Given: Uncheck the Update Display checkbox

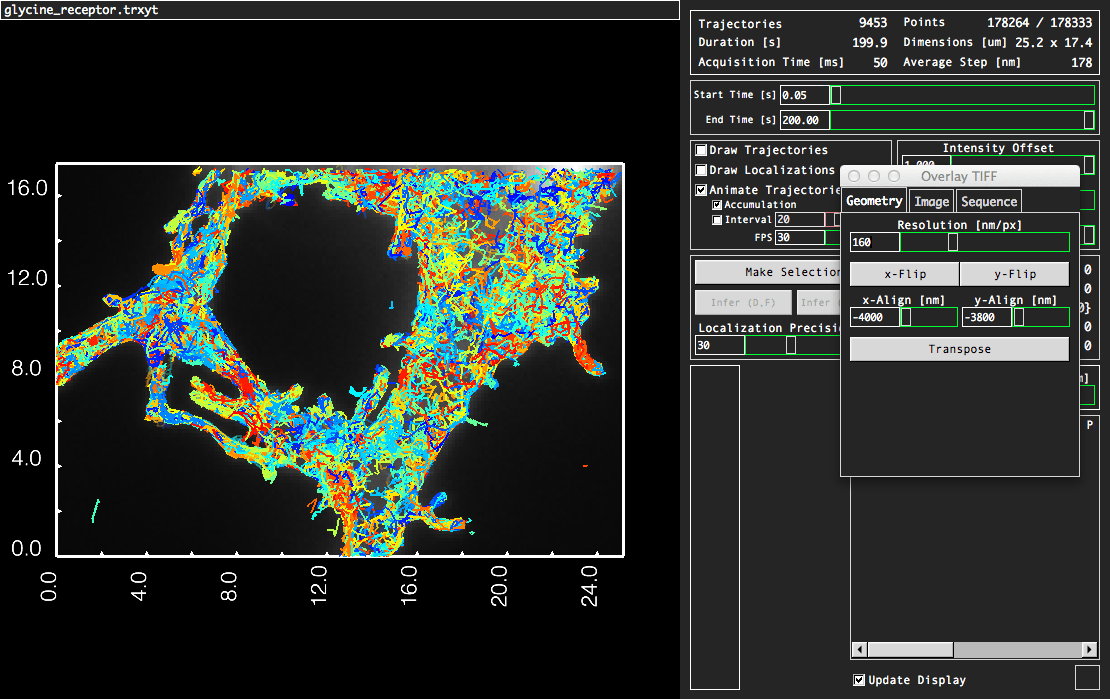Looking at the screenshot, I should [859, 680].
